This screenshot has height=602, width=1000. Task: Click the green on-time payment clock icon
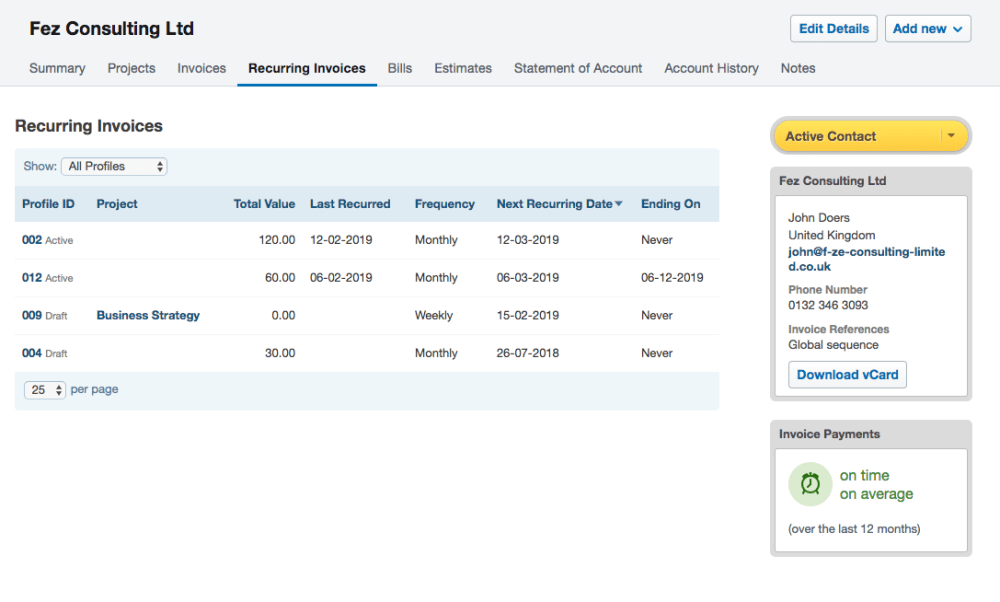click(810, 484)
